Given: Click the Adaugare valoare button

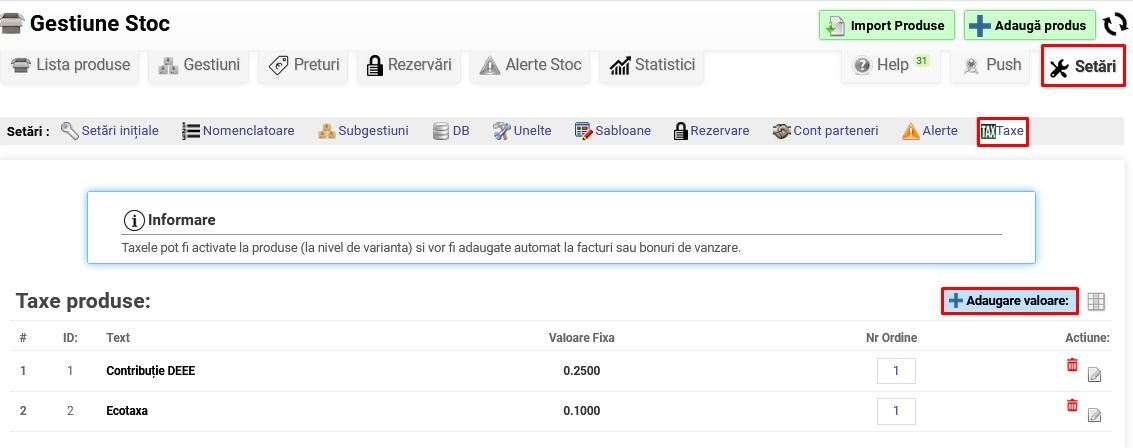Looking at the screenshot, I should pos(1009,301).
